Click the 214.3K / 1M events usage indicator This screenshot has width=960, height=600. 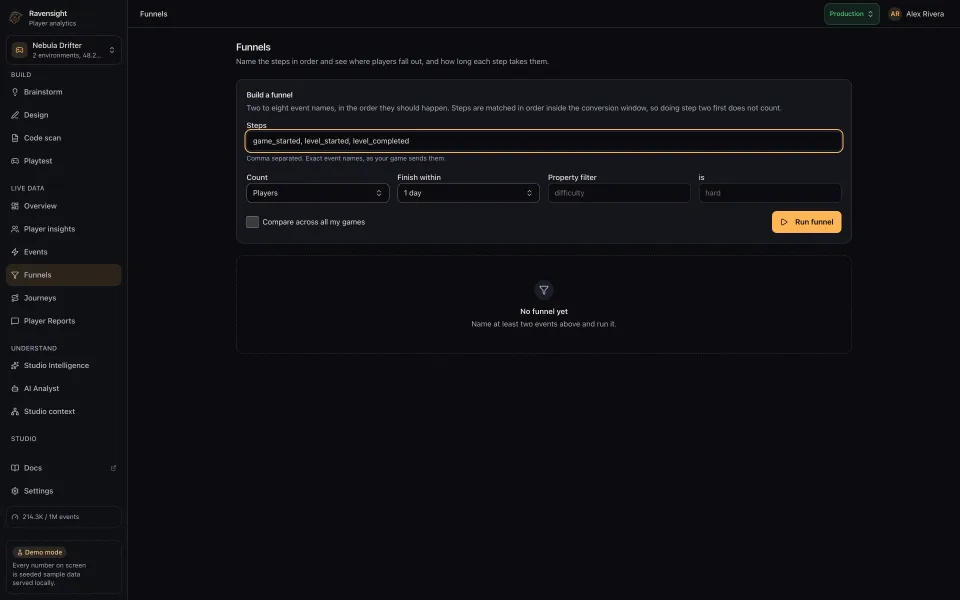64,517
